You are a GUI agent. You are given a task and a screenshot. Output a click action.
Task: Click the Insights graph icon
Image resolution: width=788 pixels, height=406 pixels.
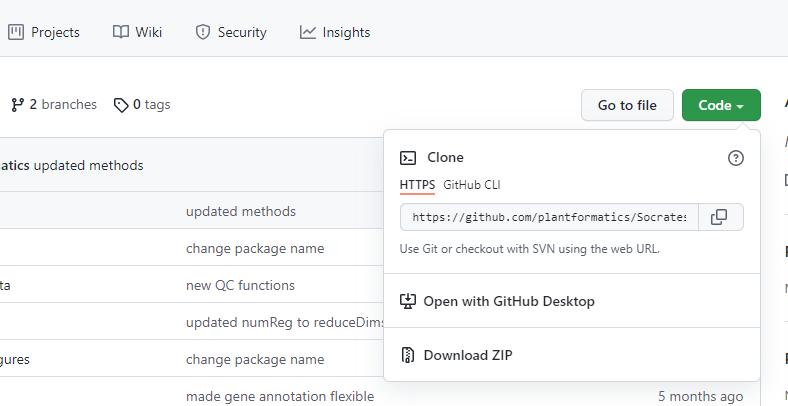pos(308,32)
